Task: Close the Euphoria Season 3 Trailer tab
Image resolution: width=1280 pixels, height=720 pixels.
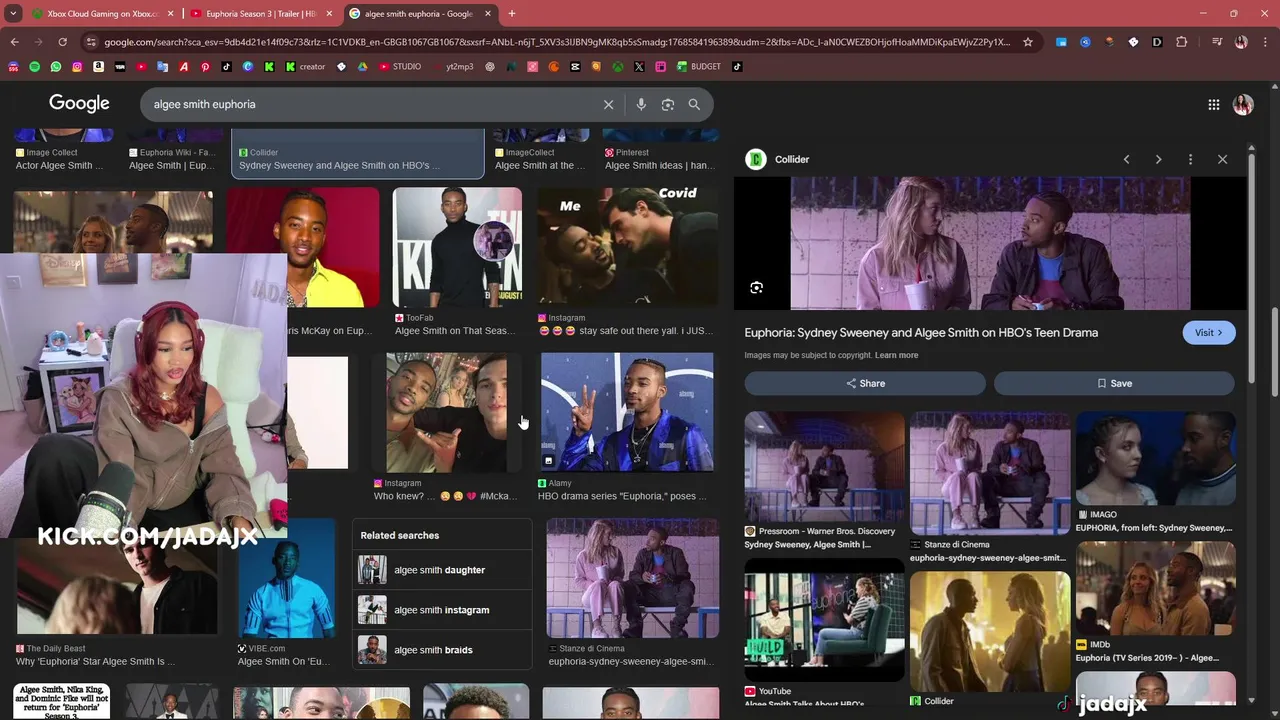Action: (x=329, y=14)
